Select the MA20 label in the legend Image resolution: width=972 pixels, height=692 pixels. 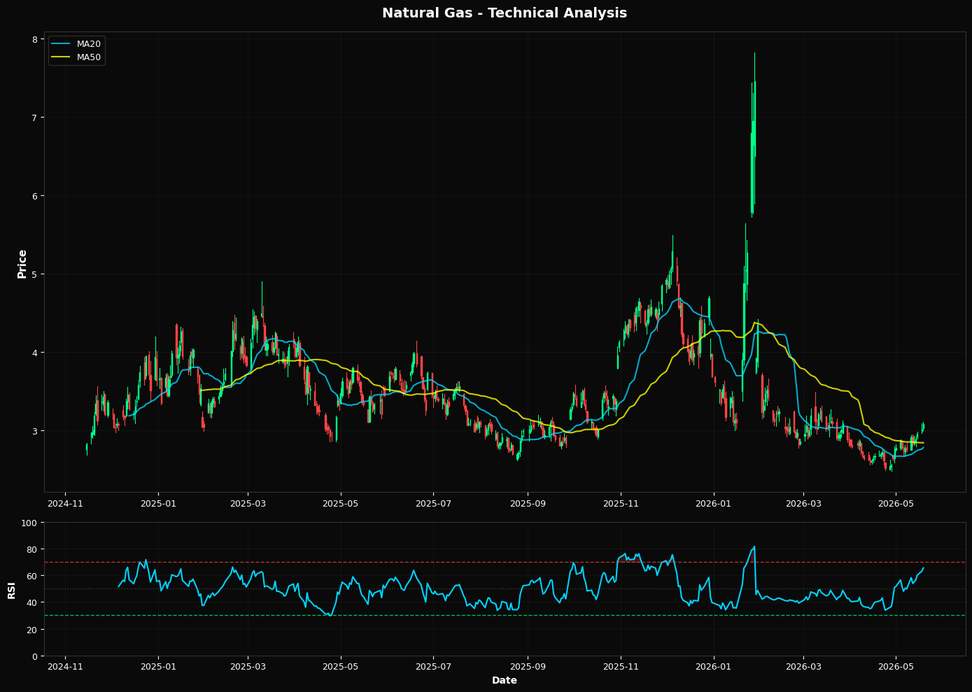click(89, 44)
